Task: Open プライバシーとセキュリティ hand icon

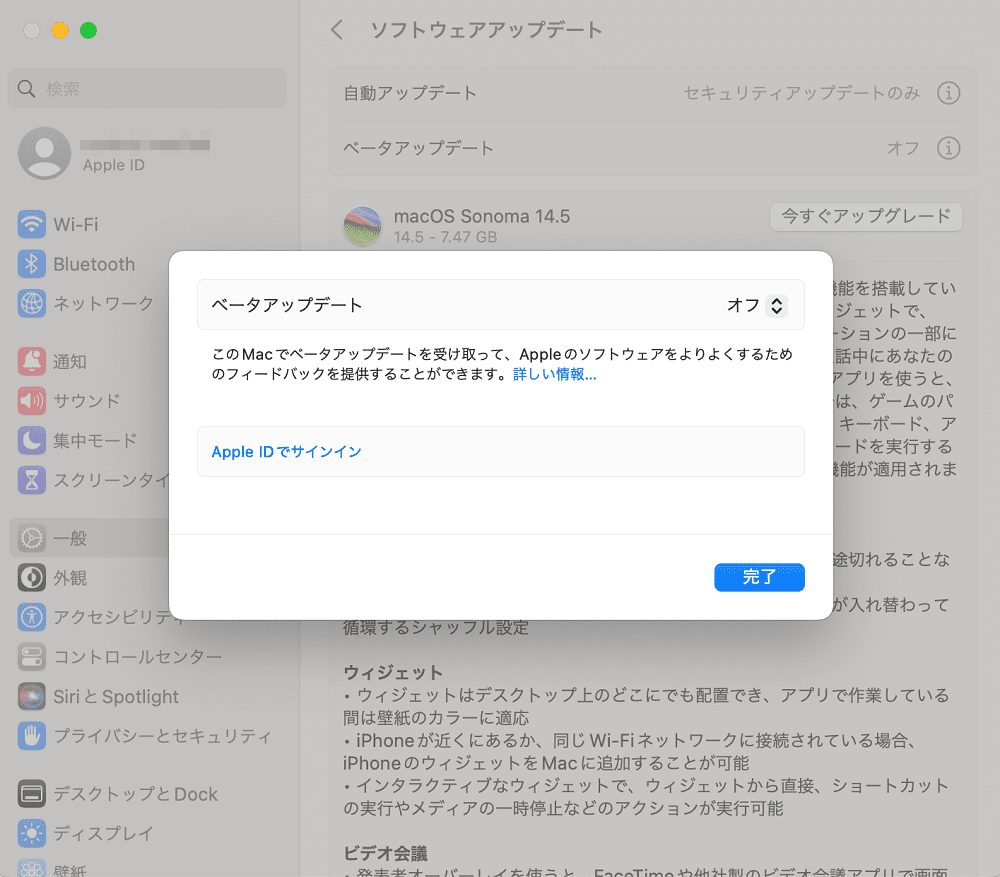Action: [x=31, y=736]
